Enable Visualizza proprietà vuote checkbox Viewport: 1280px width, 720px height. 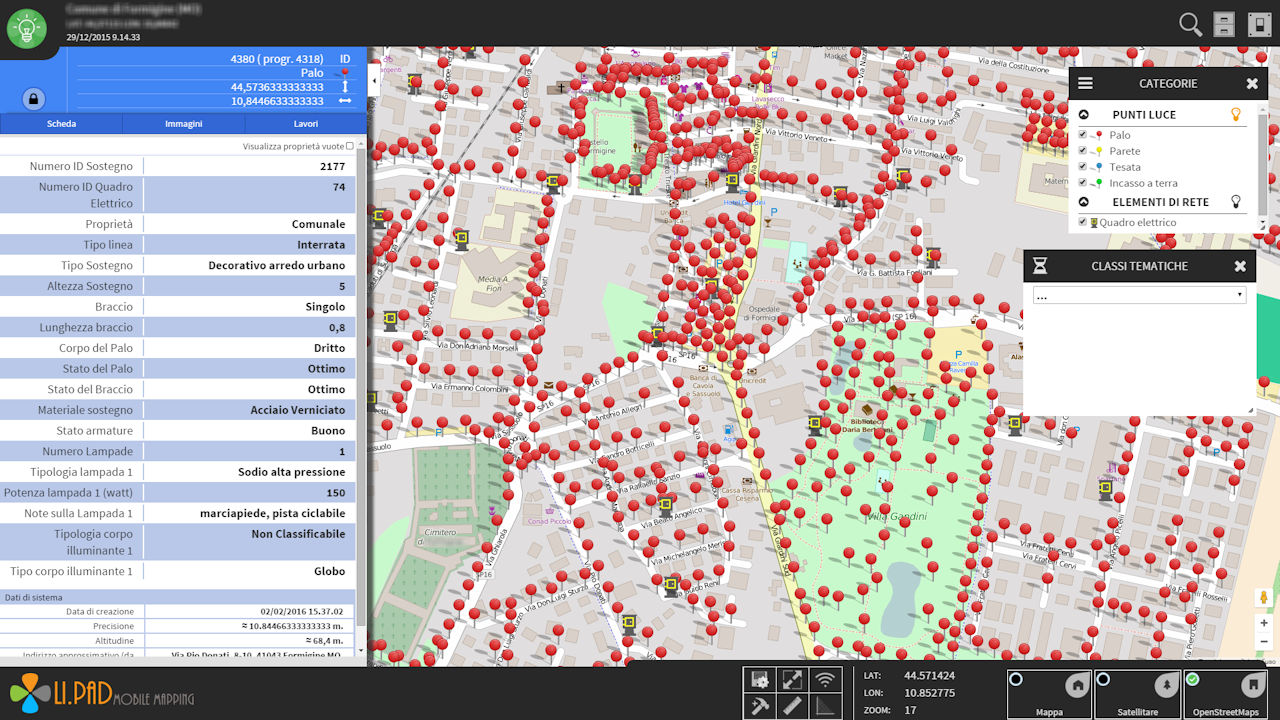(349, 146)
